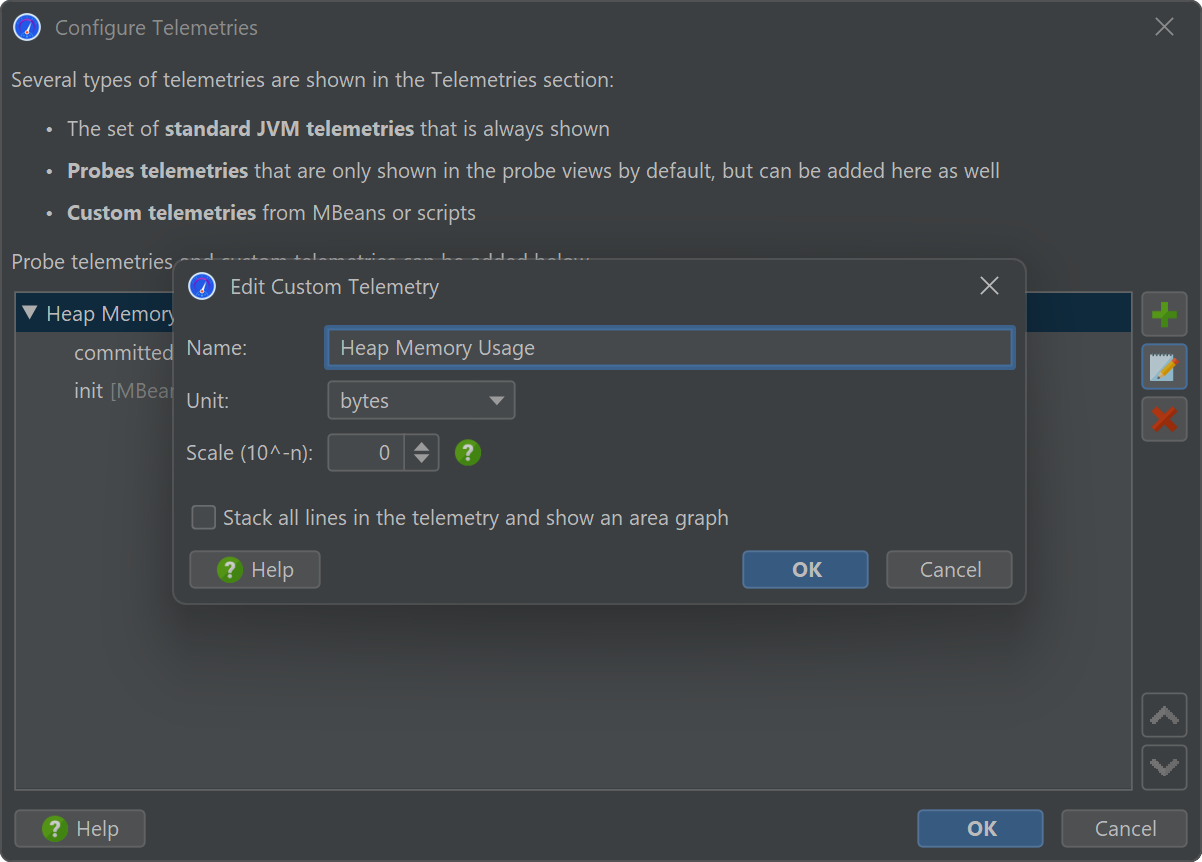Click the green plus add telemetry icon

1164,315
